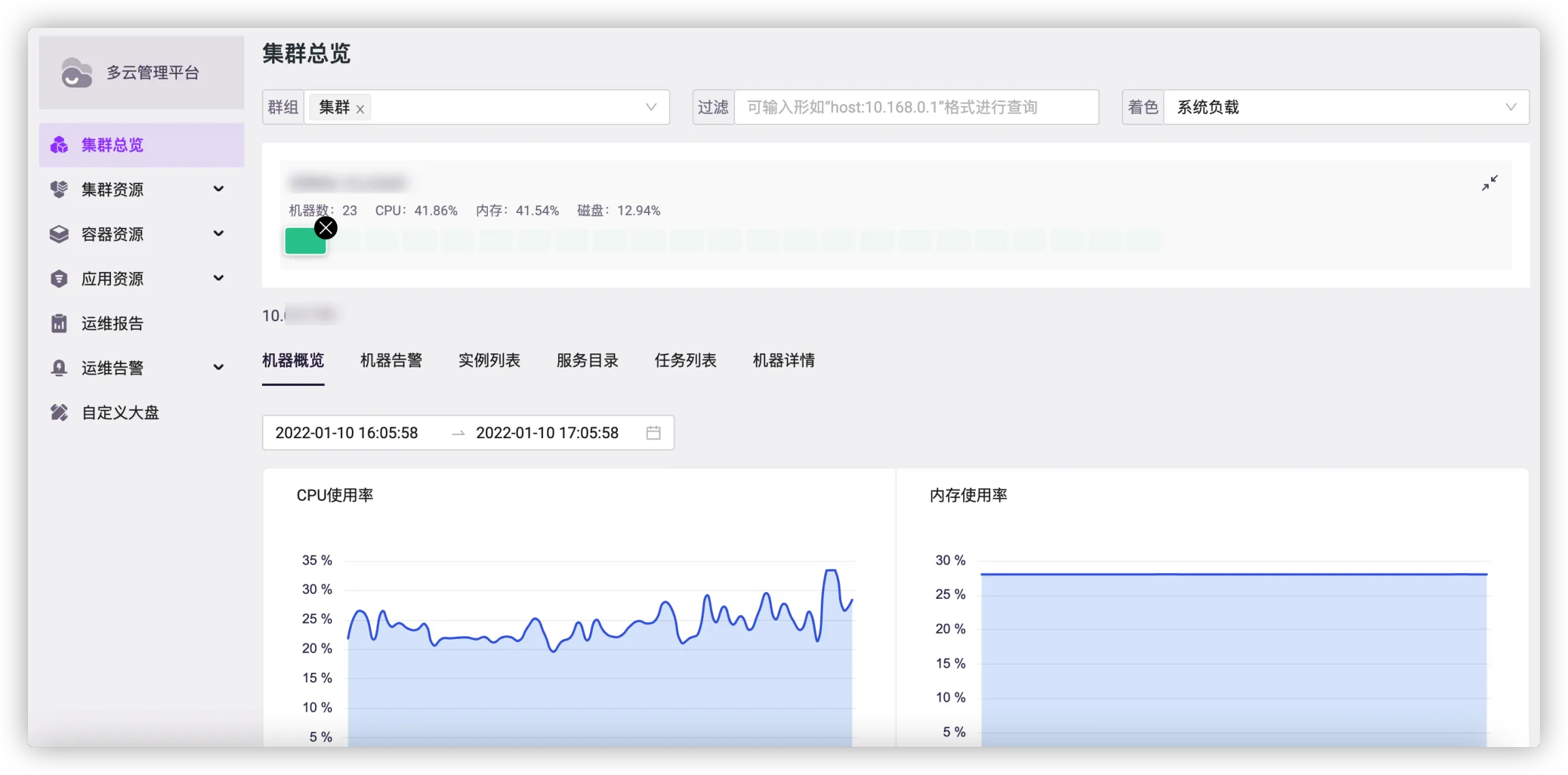Switch to the 实例列表 tab
Viewport: 1568px width, 775px height.
coord(489,361)
